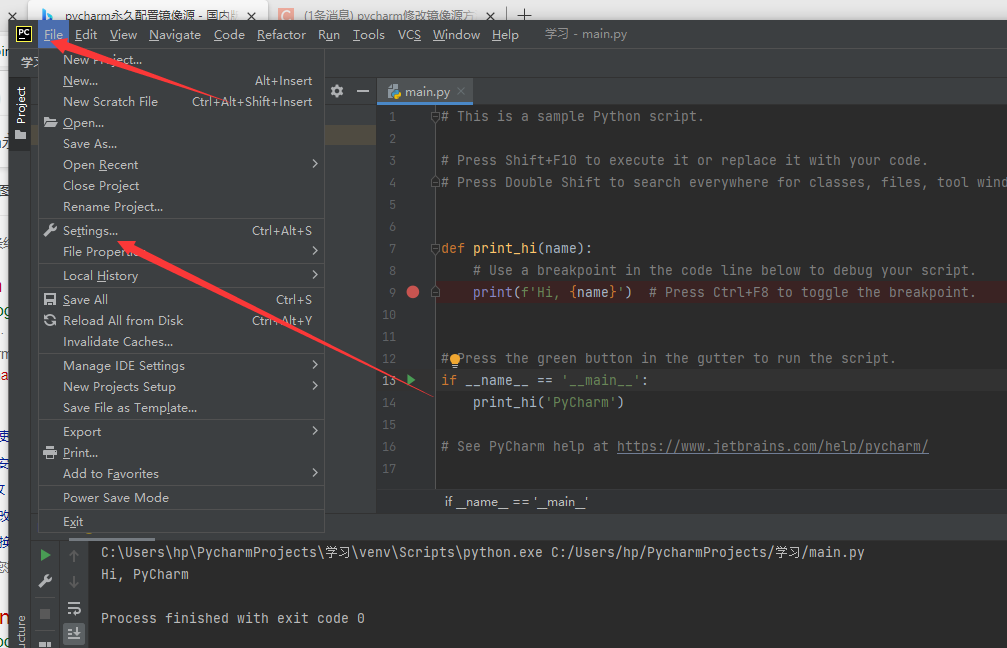1007x648 pixels.
Task: Hide the project panel with the minus icon
Action: (x=362, y=91)
